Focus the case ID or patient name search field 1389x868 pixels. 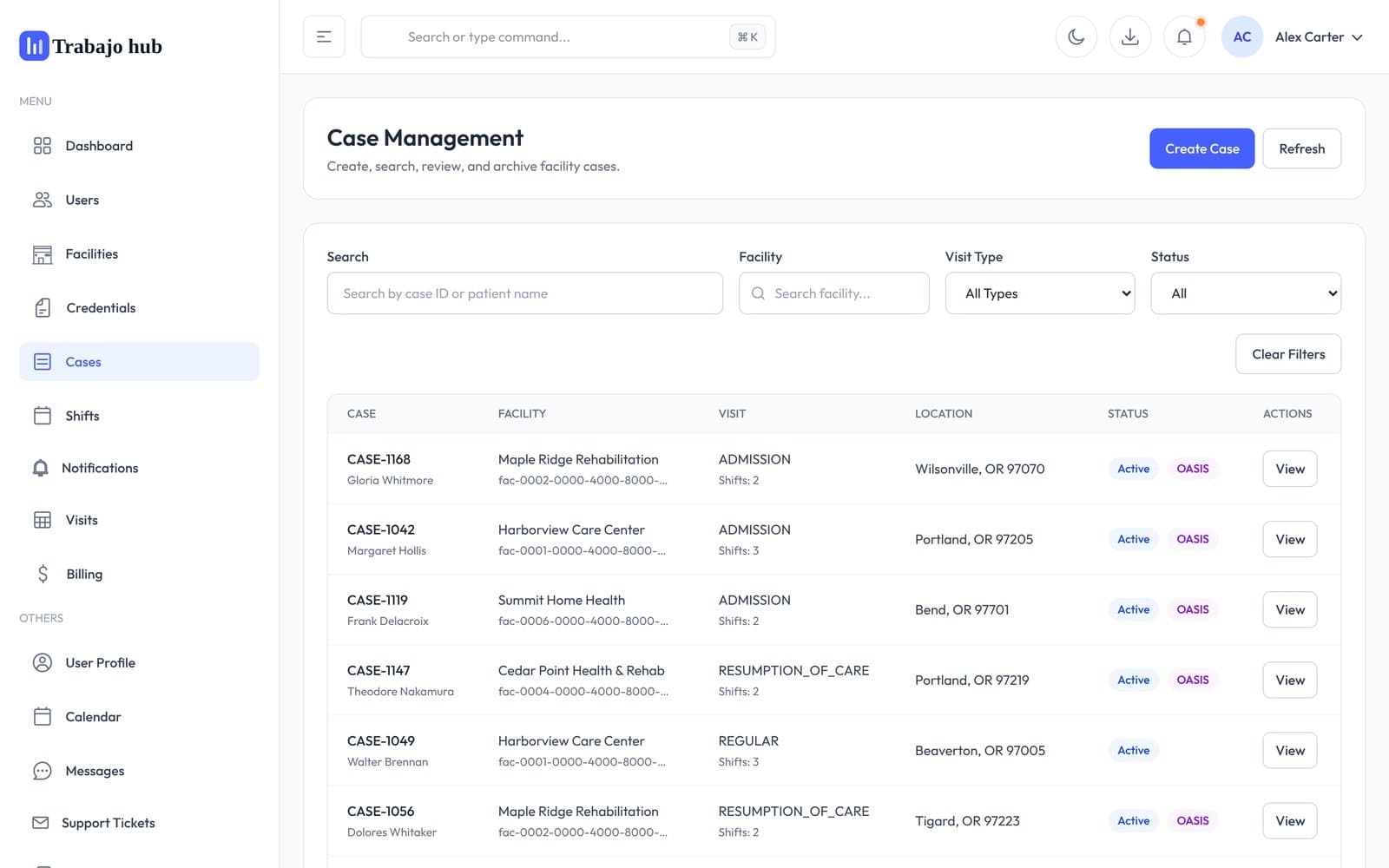coord(524,293)
